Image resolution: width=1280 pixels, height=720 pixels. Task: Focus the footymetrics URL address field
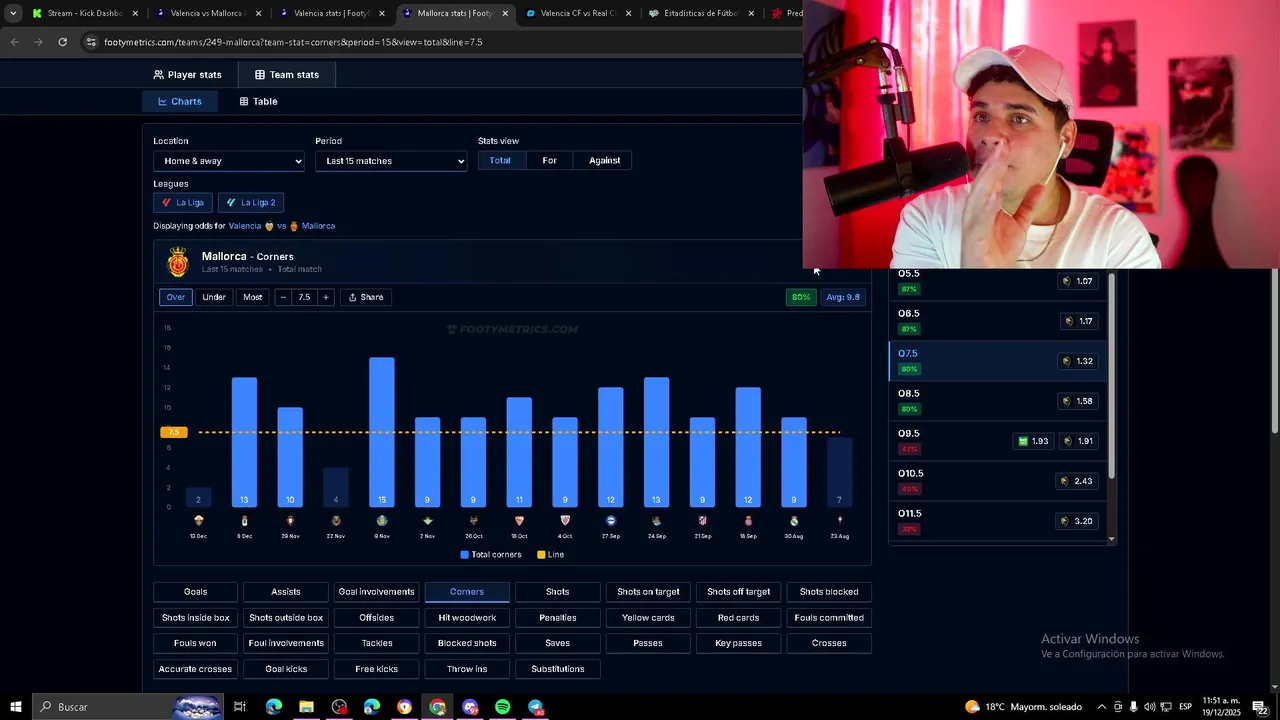click(x=293, y=42)
